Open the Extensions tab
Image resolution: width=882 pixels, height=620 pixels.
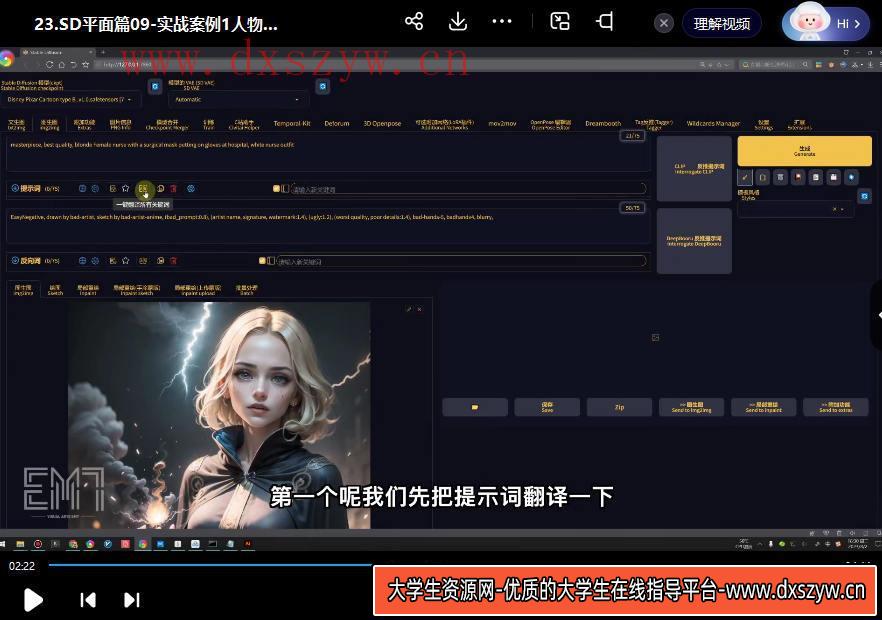(x=799, y=124)
